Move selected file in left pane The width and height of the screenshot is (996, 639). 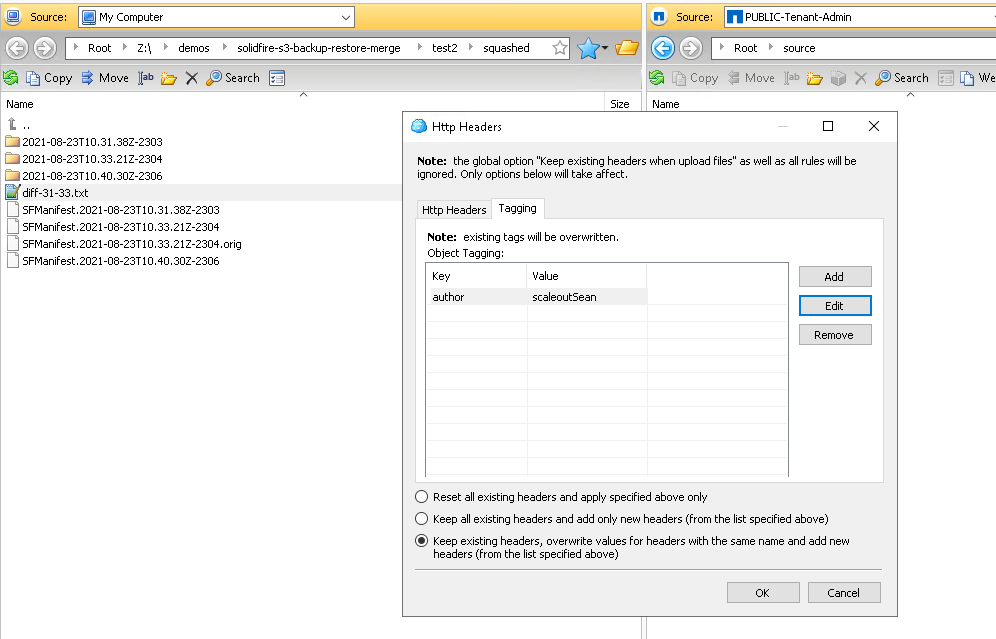click(x=105, y=77)
